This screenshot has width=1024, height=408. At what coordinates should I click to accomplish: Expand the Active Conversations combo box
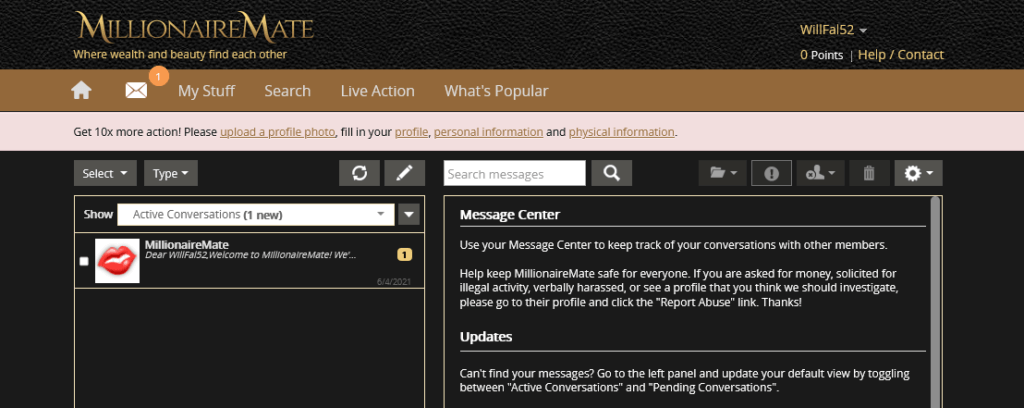click(x=255, y=214)
